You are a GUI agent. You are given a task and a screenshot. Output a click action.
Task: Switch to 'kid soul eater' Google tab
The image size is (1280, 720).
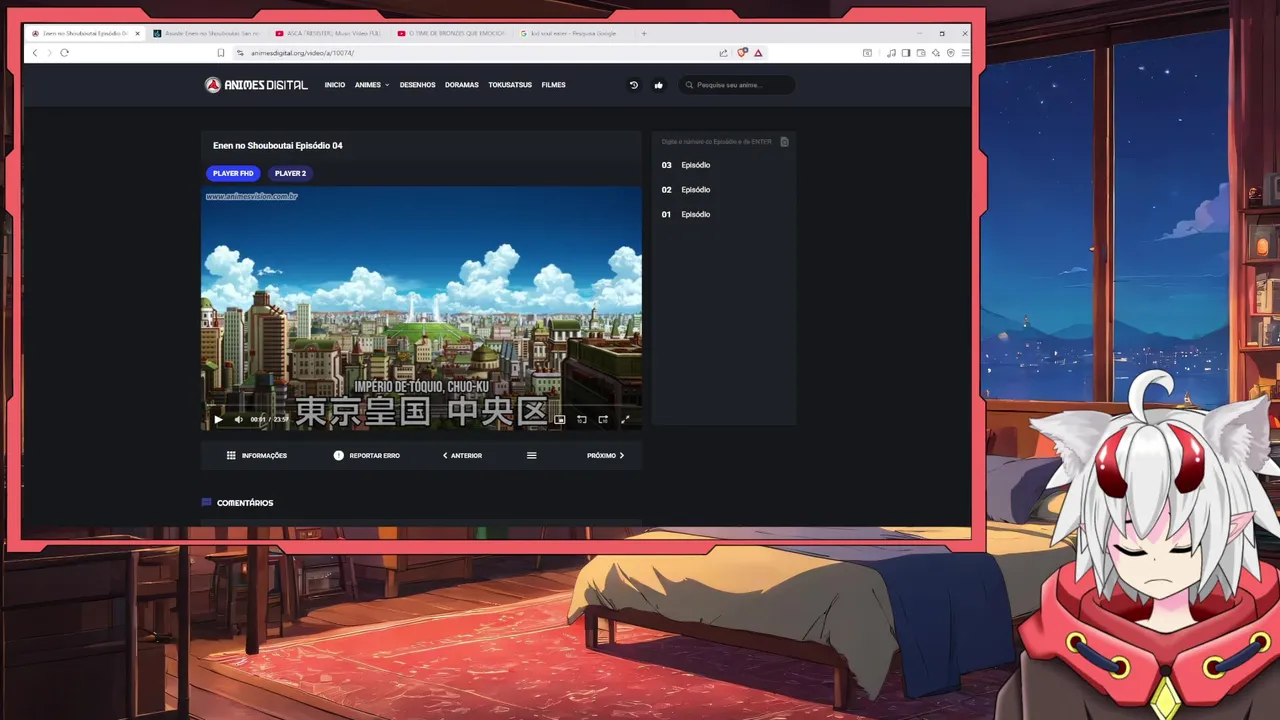573,33
